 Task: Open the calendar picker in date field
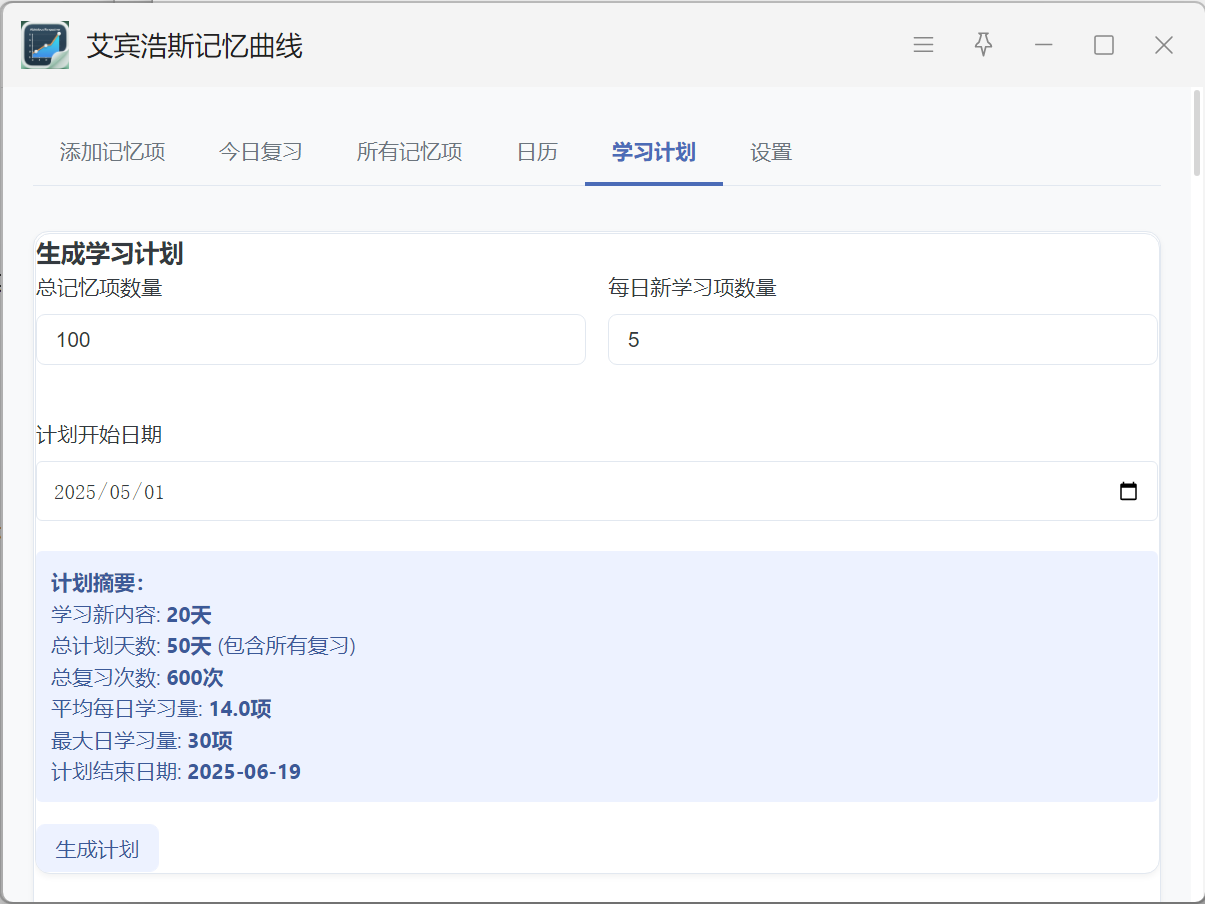click(x=1128, y=492)
